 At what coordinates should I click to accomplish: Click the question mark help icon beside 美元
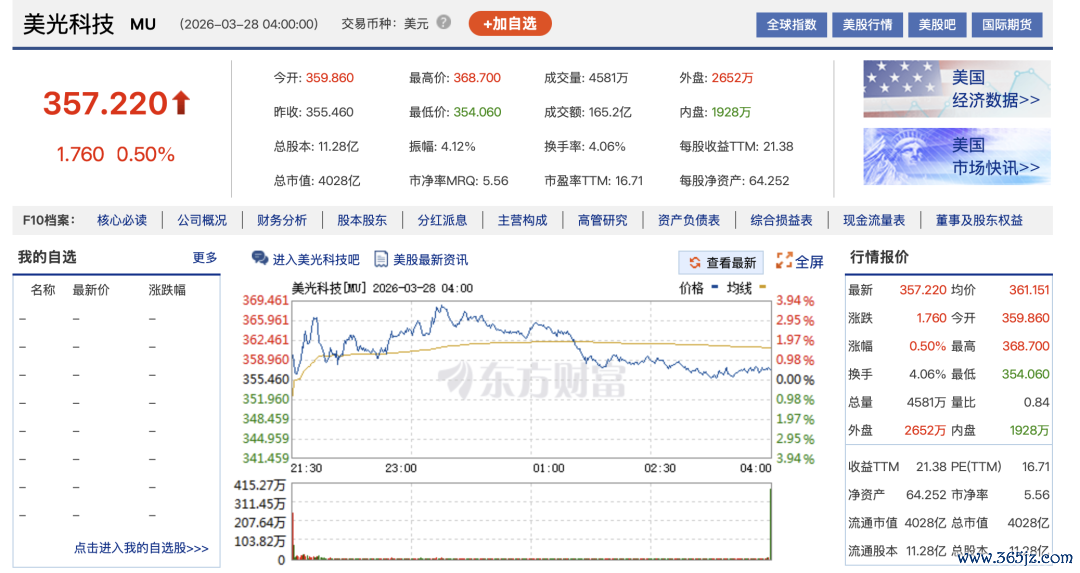tap(444, 23)
